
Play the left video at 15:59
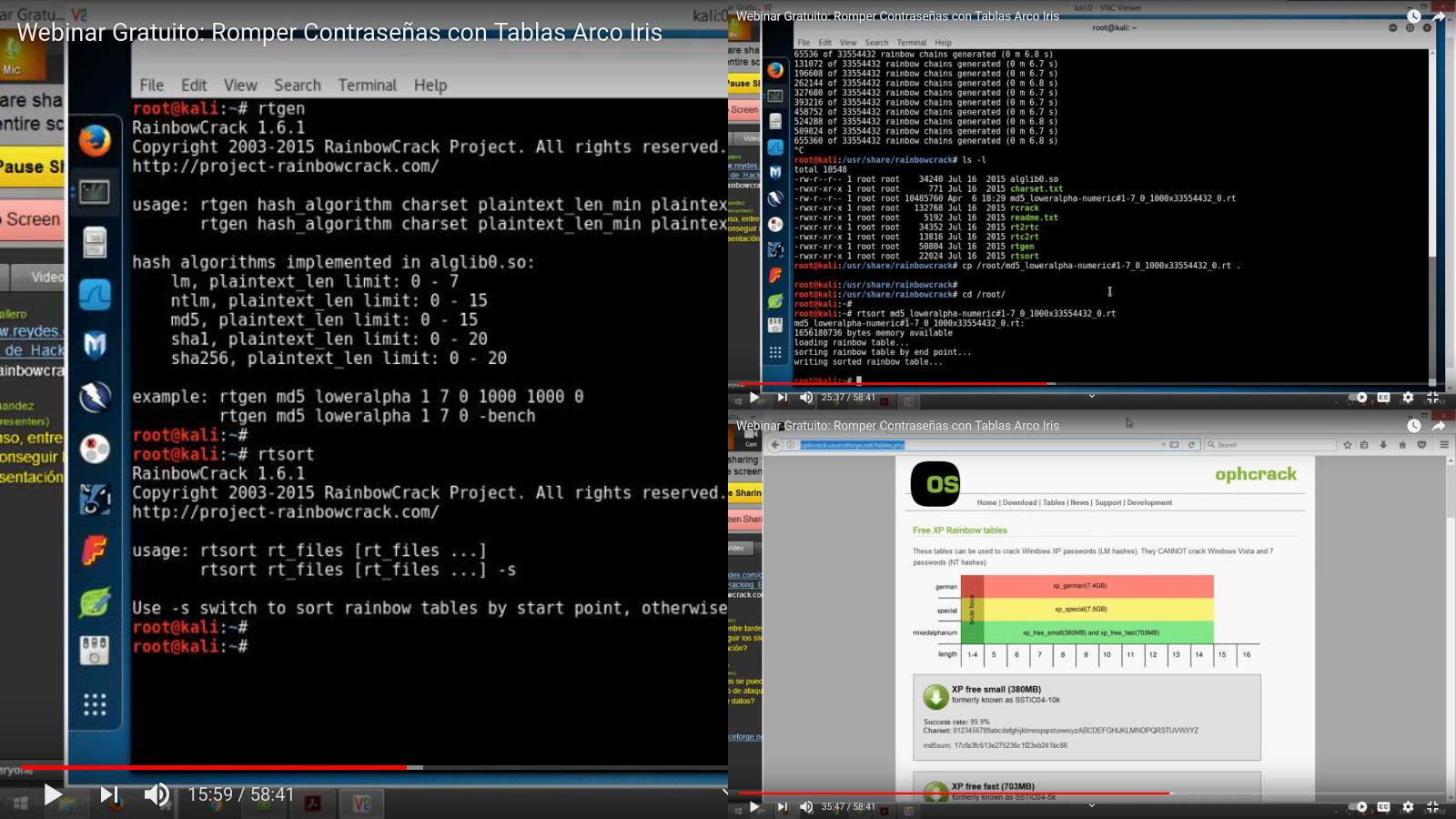[x=53, y=794]
